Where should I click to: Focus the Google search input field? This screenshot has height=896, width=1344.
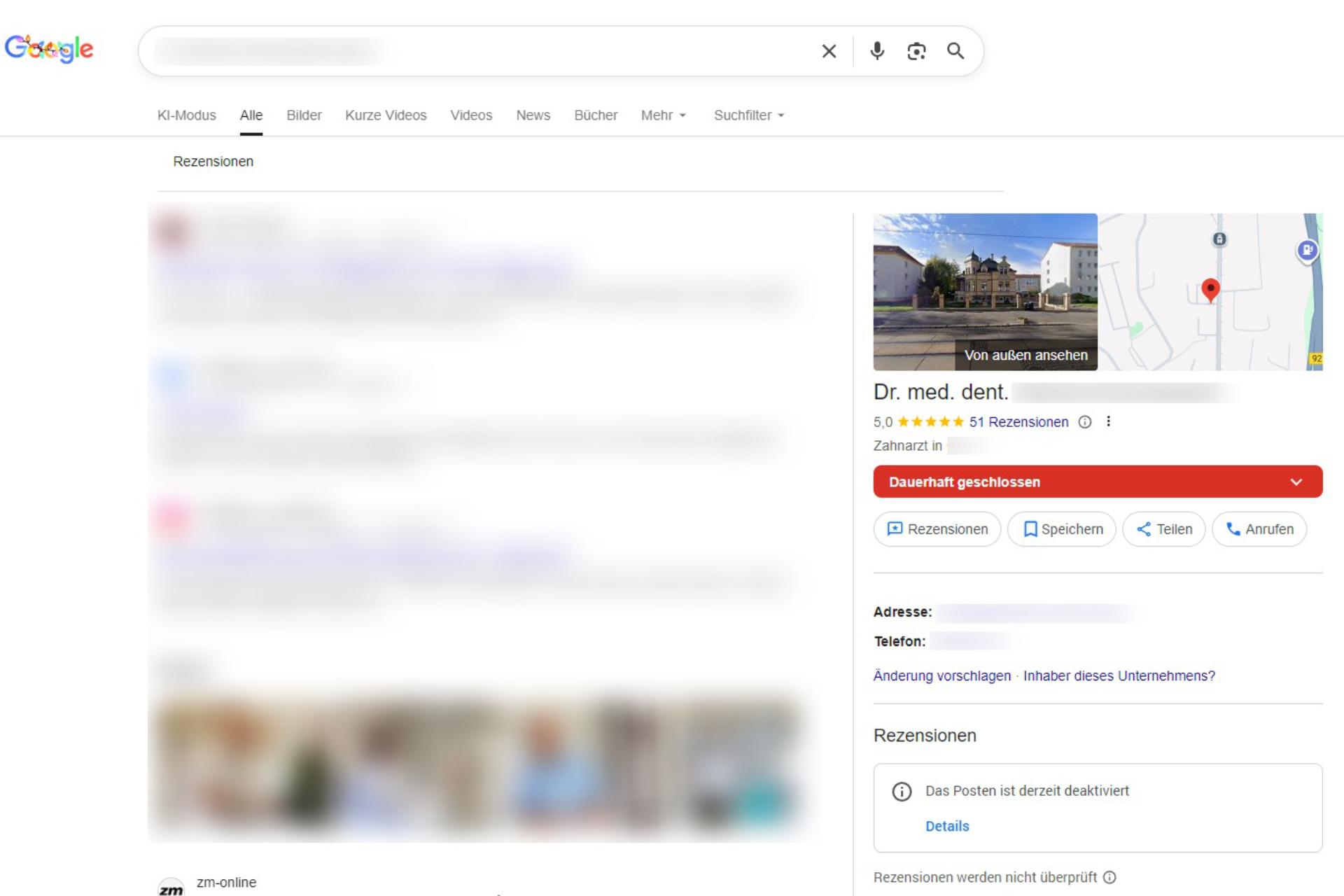point(483,51)
